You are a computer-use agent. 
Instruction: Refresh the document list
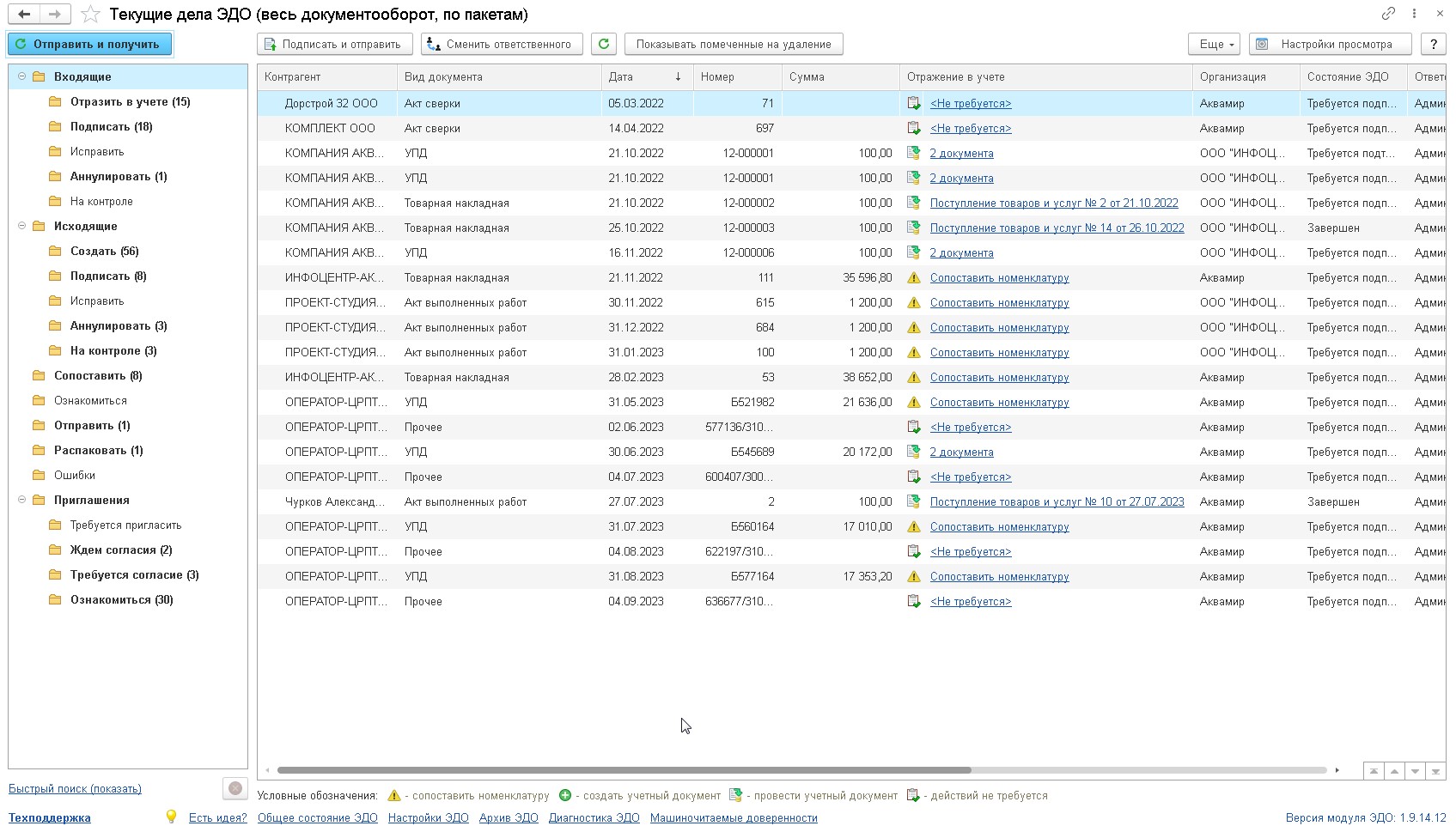[x=604, y=44]
